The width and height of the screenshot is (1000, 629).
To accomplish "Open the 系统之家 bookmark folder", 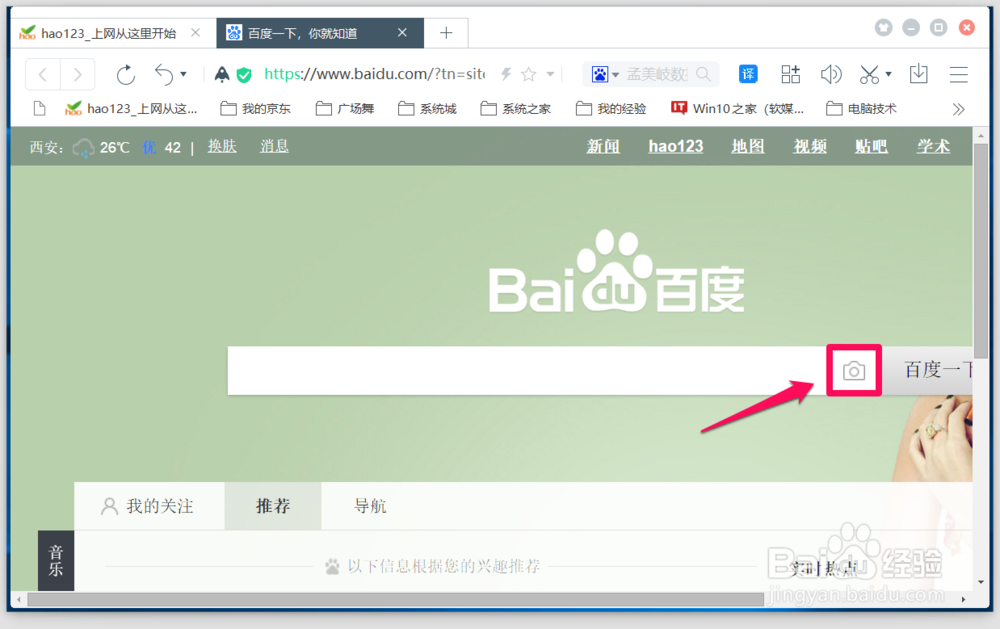I will tap(516, 109).
